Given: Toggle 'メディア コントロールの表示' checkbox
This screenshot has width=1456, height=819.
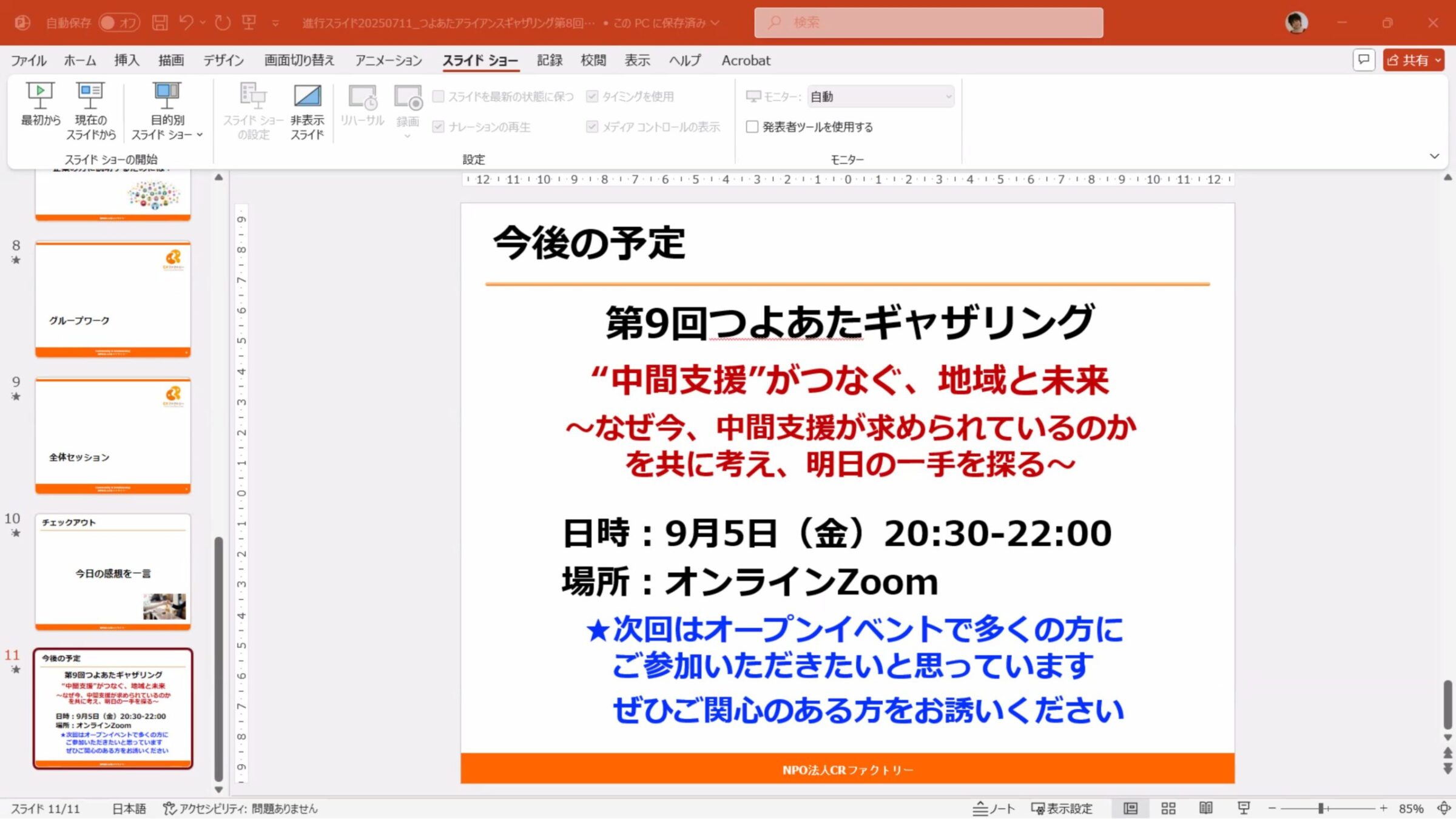Looking at the screenshot, I should click(x=592, y=127).
